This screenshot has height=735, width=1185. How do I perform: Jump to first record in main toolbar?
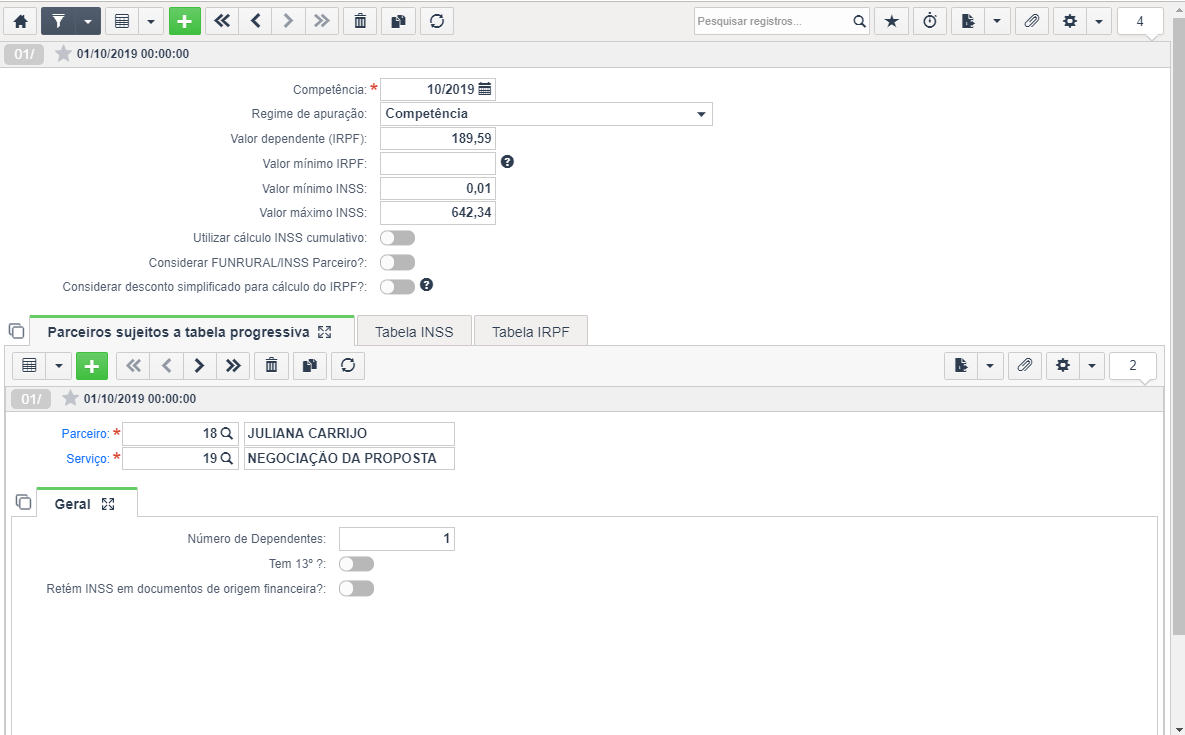221,21
